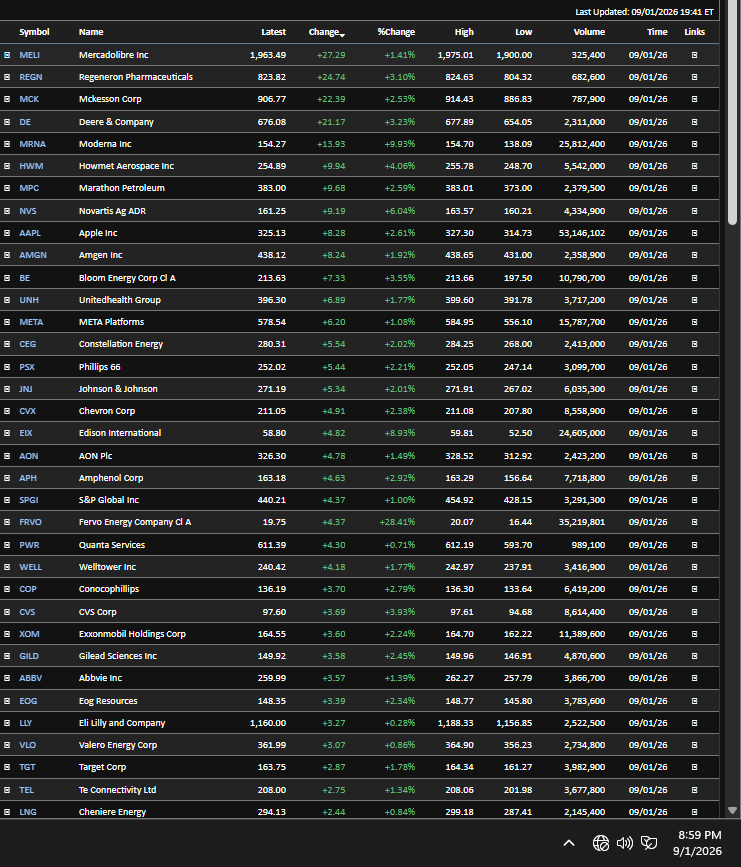741x867 pixels.
Task: Open links icon for Amphenol Corp
Action: 695,478
